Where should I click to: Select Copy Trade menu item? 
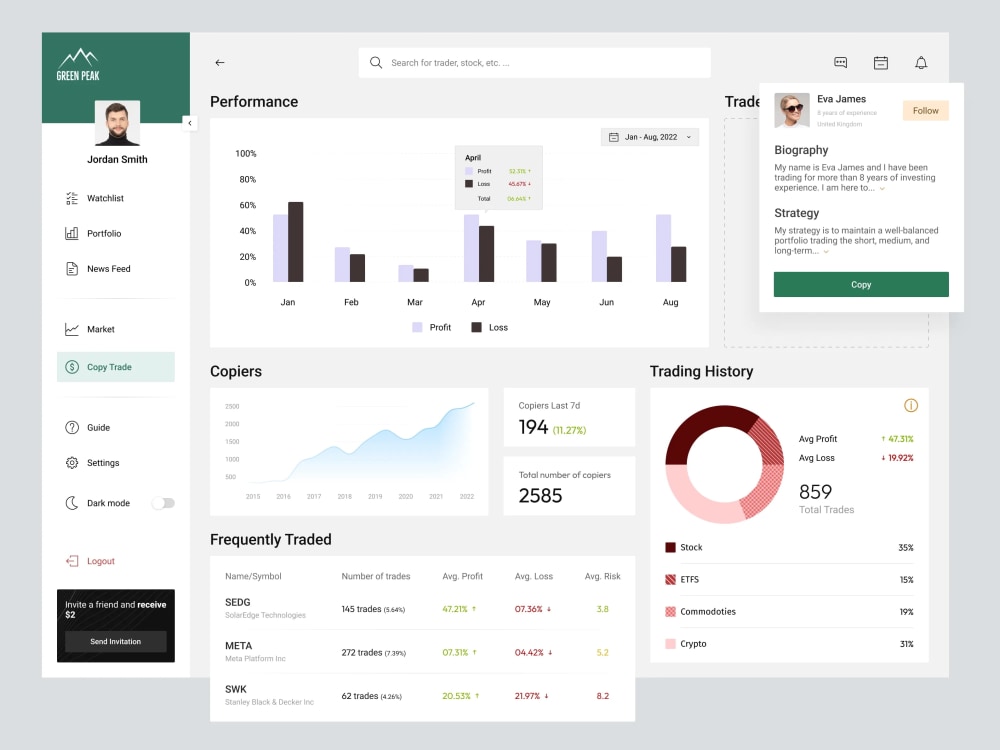click(x=115, y=367)
